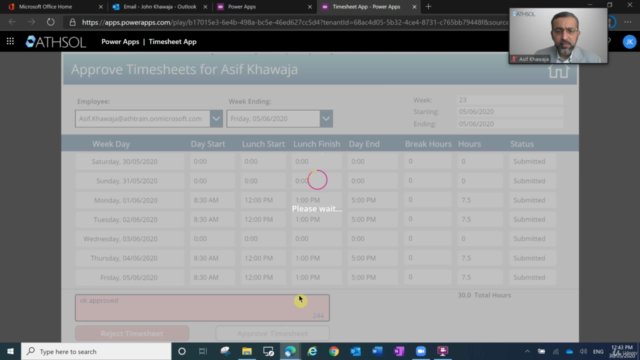Open the Power Apps waffle app launcher
This screenshot has height=360, width=640.
pos(10,41)
